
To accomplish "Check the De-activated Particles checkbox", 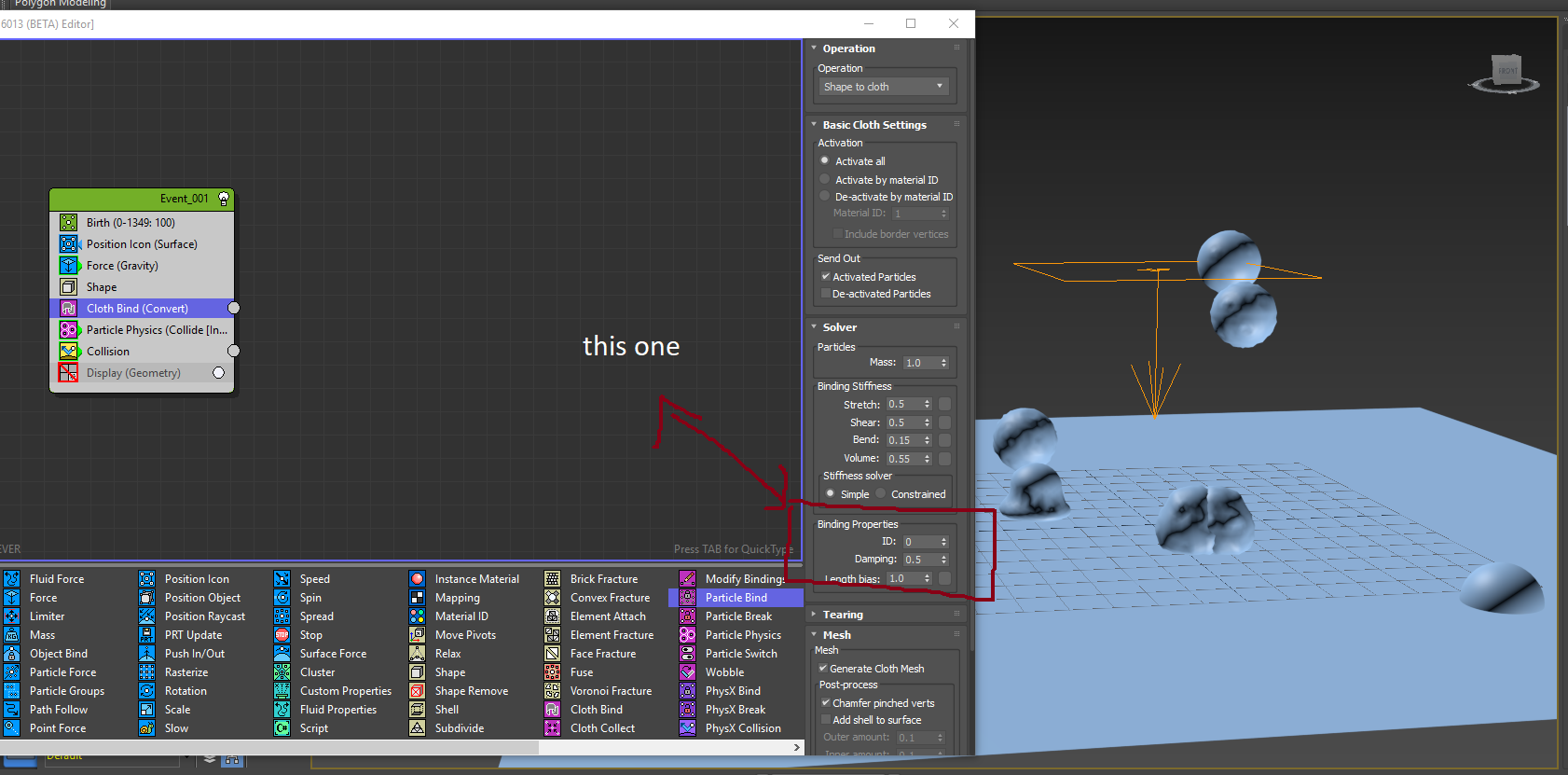I will (826, 294).
